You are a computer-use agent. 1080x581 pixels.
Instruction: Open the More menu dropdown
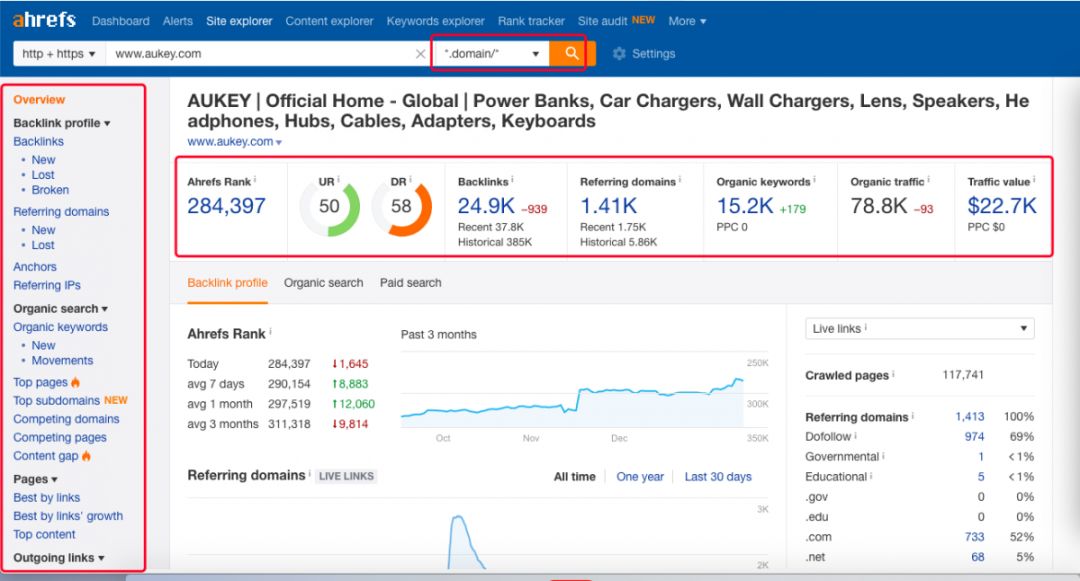tap(687, 21)
